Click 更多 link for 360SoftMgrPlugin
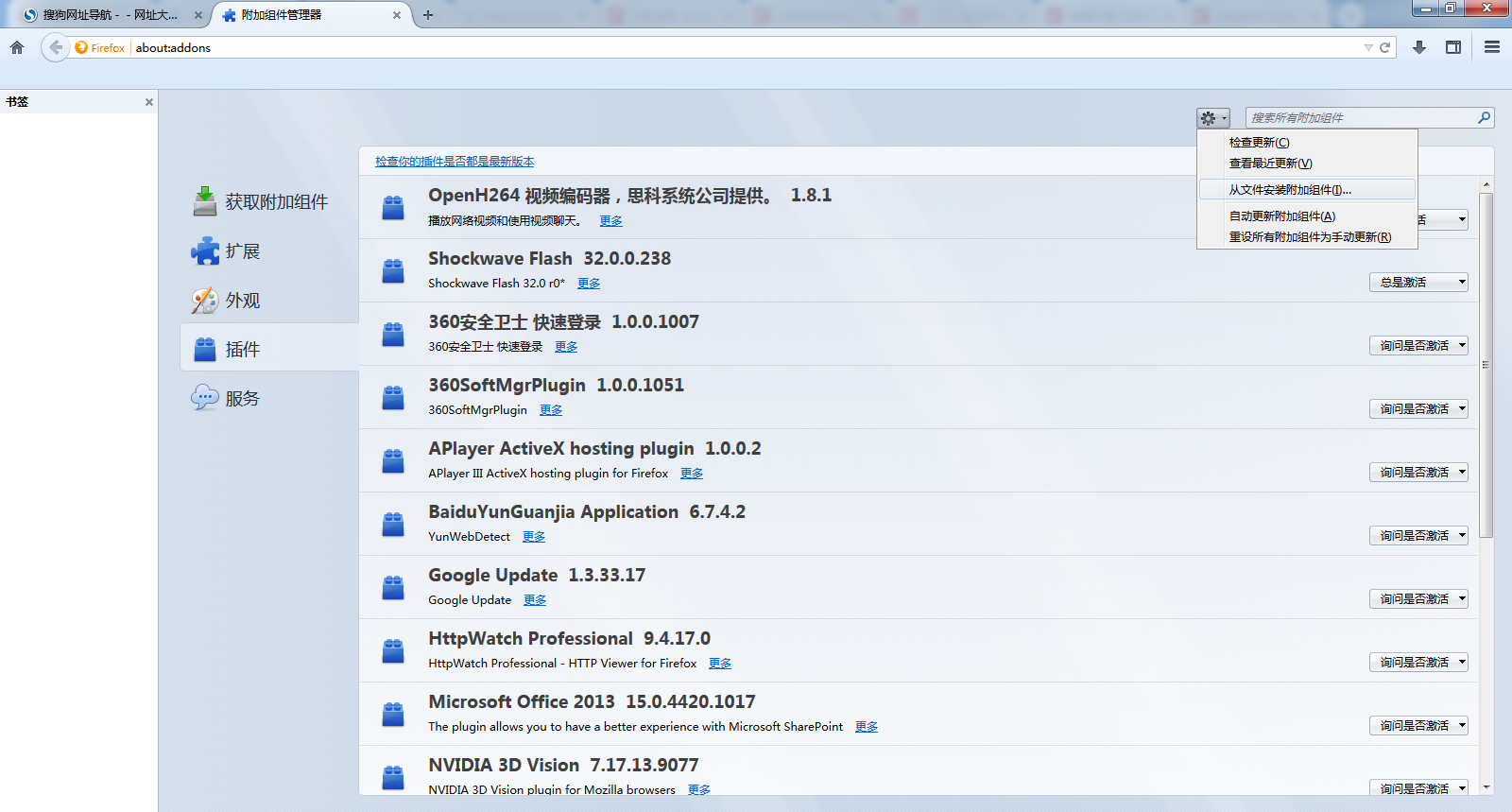The height and width of the screenshot is (812, 1512). [x=551, y=409]
